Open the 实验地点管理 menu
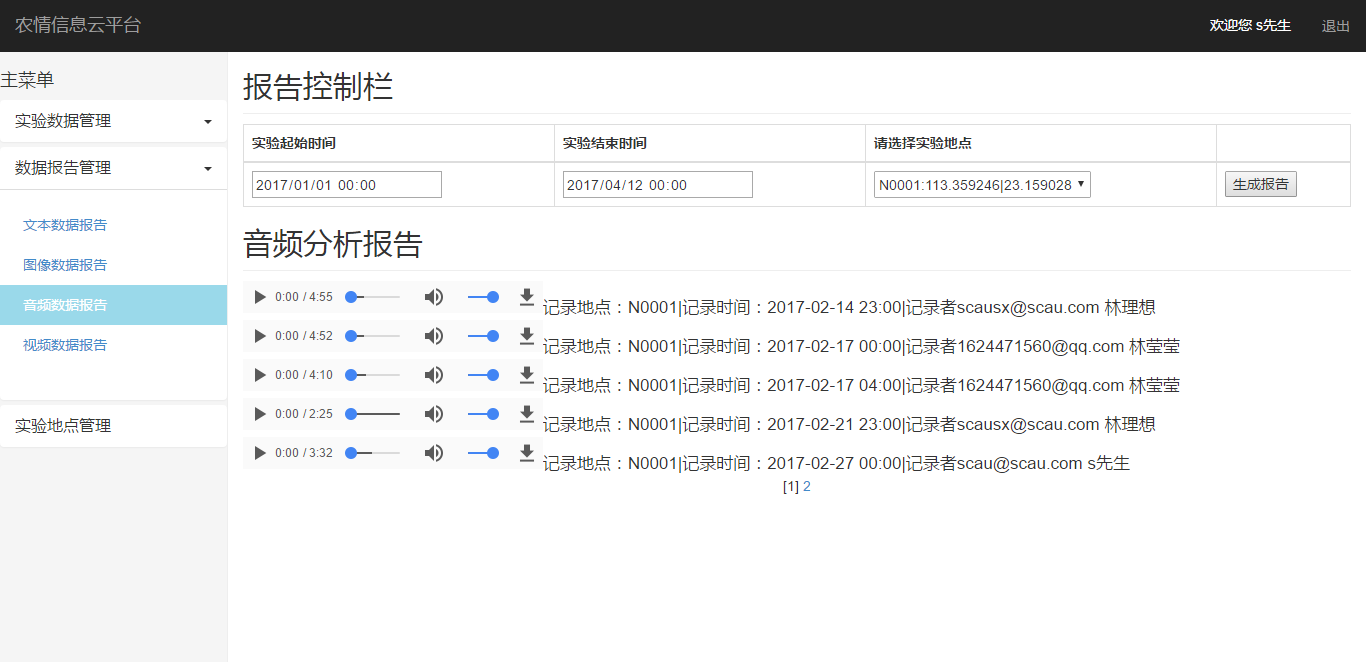The width and height of the screenshot is (1366, 662). (x=113, y=426)
